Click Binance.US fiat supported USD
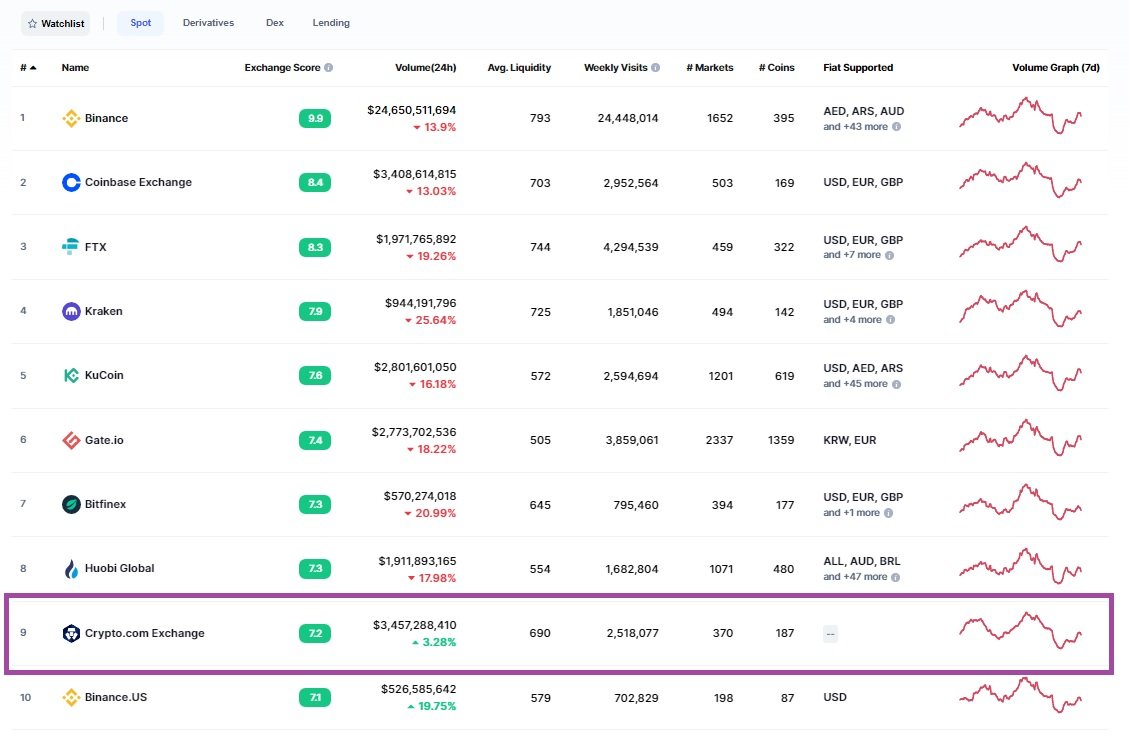The image size is (1129, 739). coord(835,697)
